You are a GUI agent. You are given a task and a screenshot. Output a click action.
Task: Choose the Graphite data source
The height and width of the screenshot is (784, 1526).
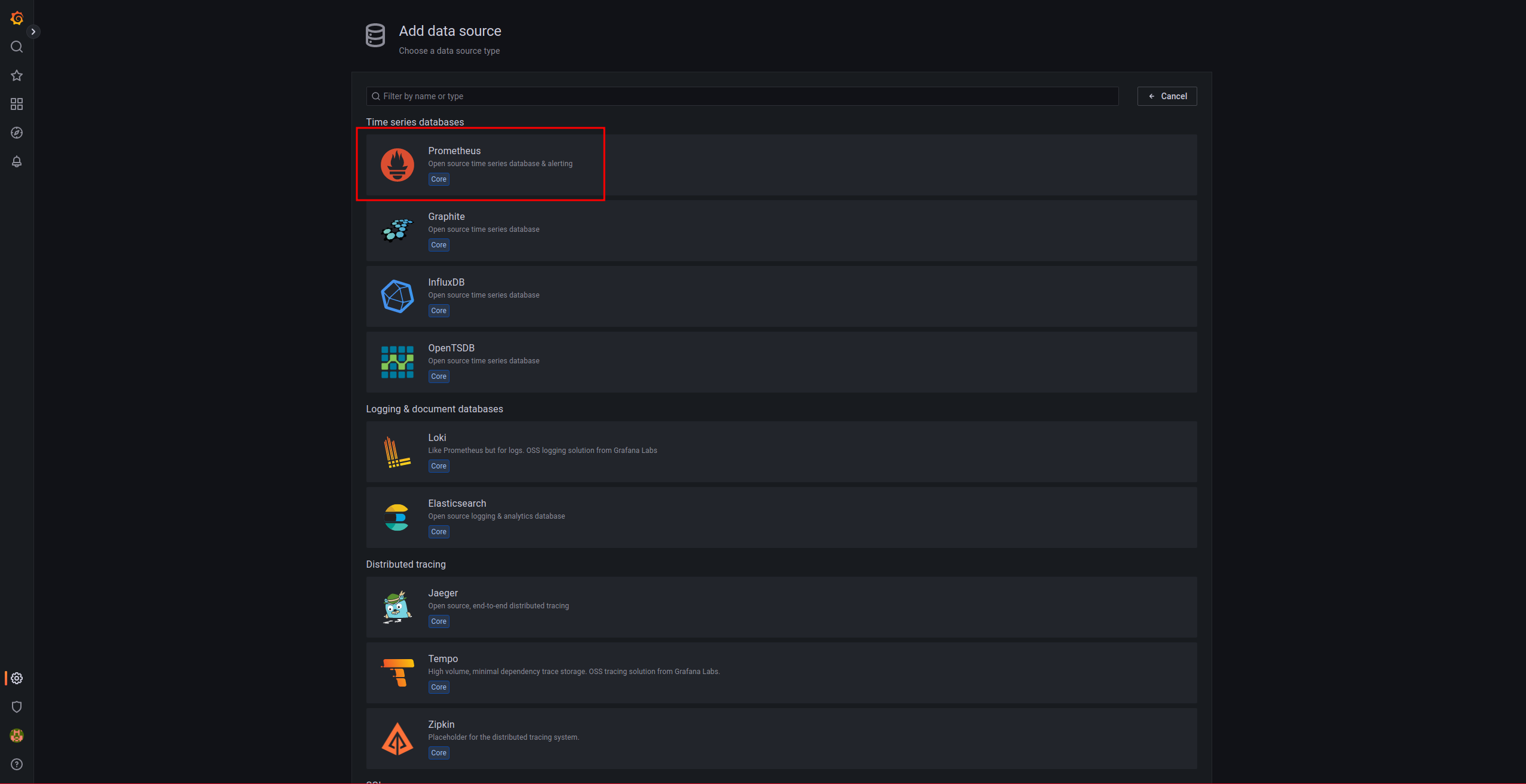446,217
